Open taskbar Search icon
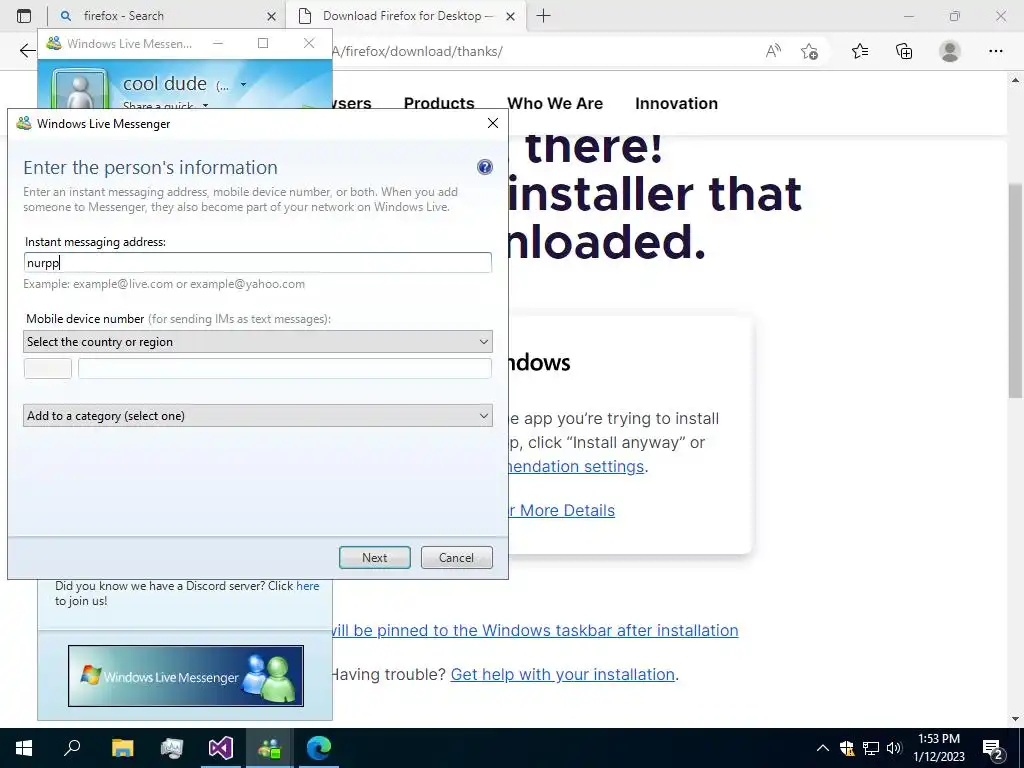Image resolution: width=1024 pixels, height=768 pixels. click(72, 748)
